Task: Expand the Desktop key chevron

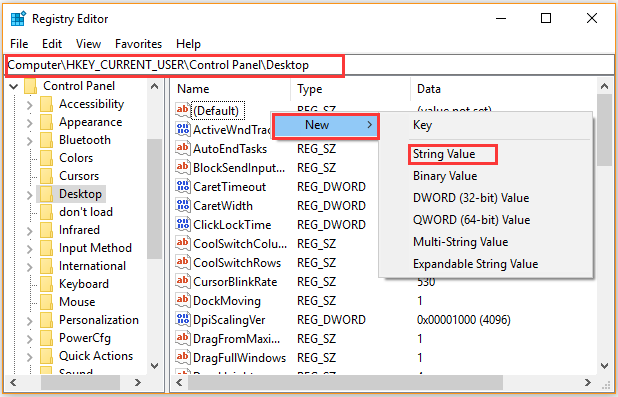Action: pyautogui.click(x=30, y=195)
